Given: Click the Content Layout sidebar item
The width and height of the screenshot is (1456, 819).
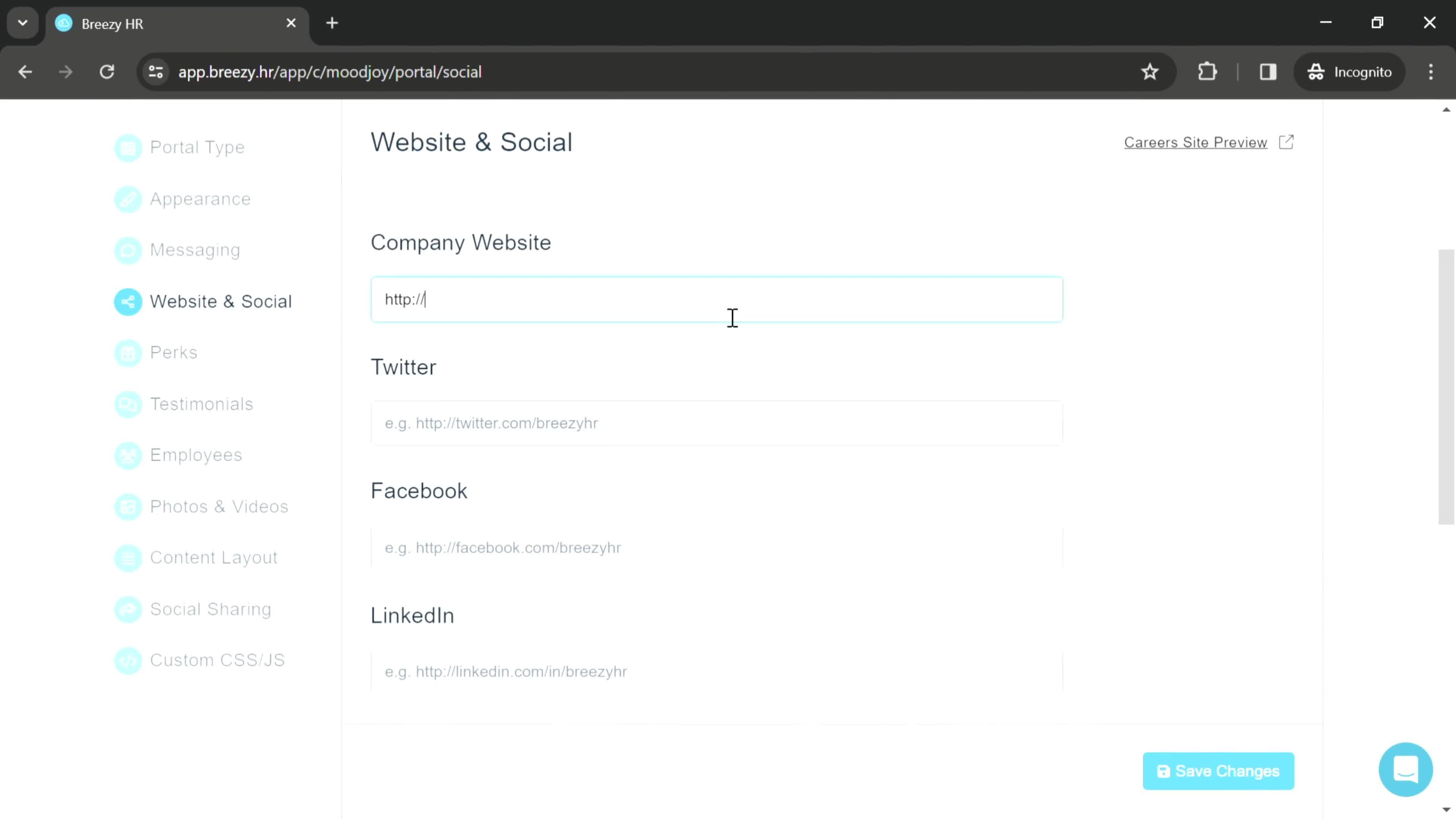Looking at the screenshot, I should point(213,557).
